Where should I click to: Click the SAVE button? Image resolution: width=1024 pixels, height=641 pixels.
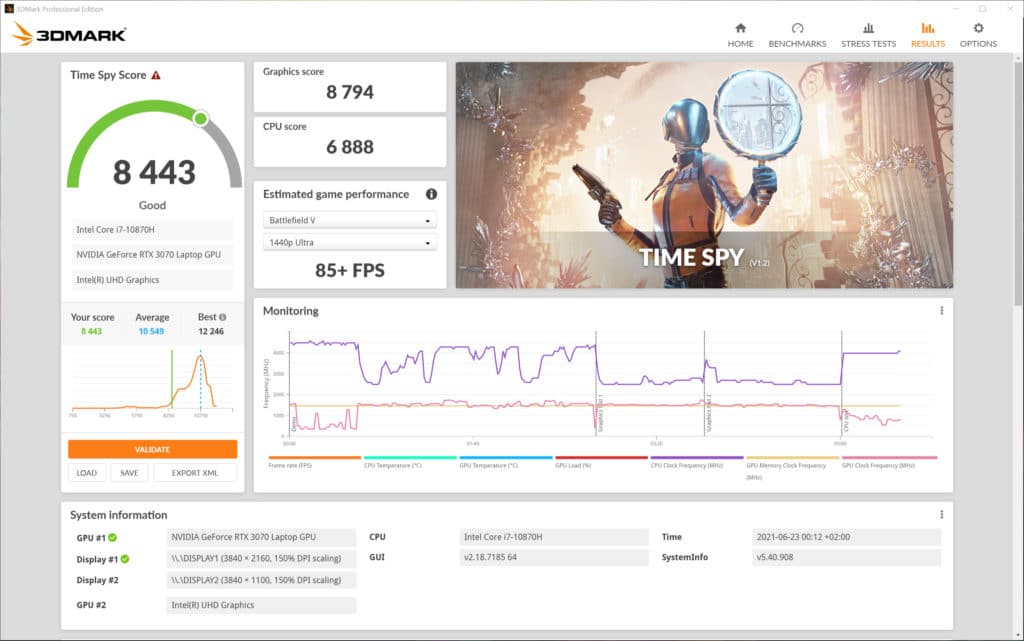pyautogui.click(x=129, y=473)
